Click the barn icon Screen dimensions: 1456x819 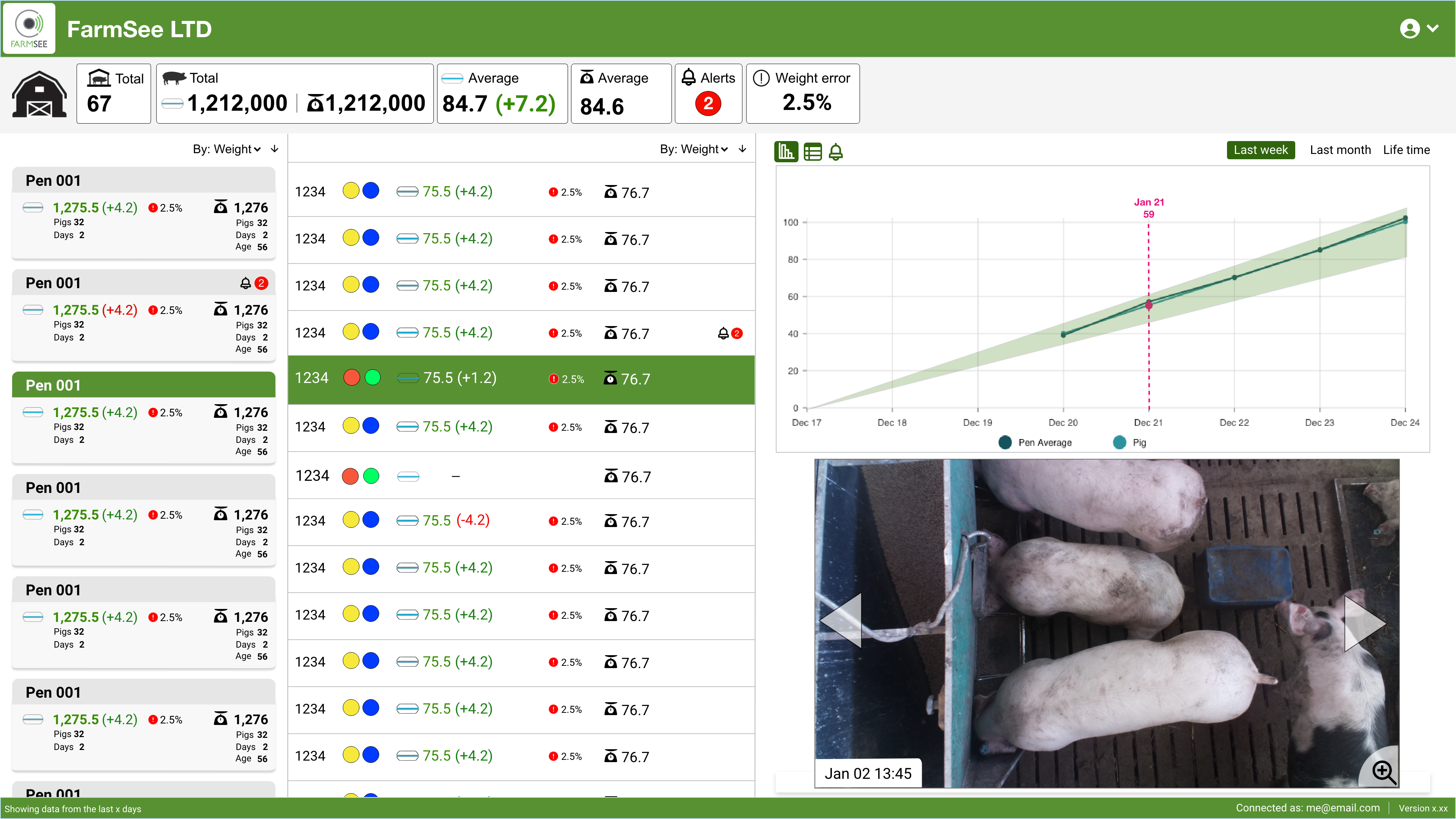tap(39, 94)
